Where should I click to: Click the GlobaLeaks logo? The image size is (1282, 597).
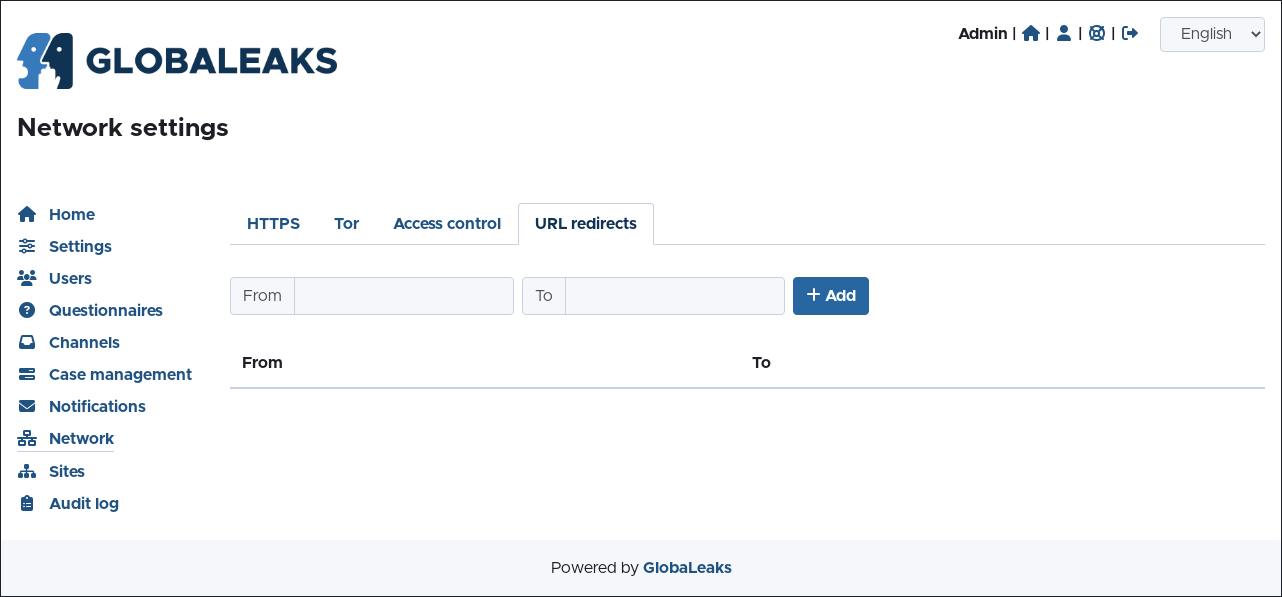(x=177, y=61)
